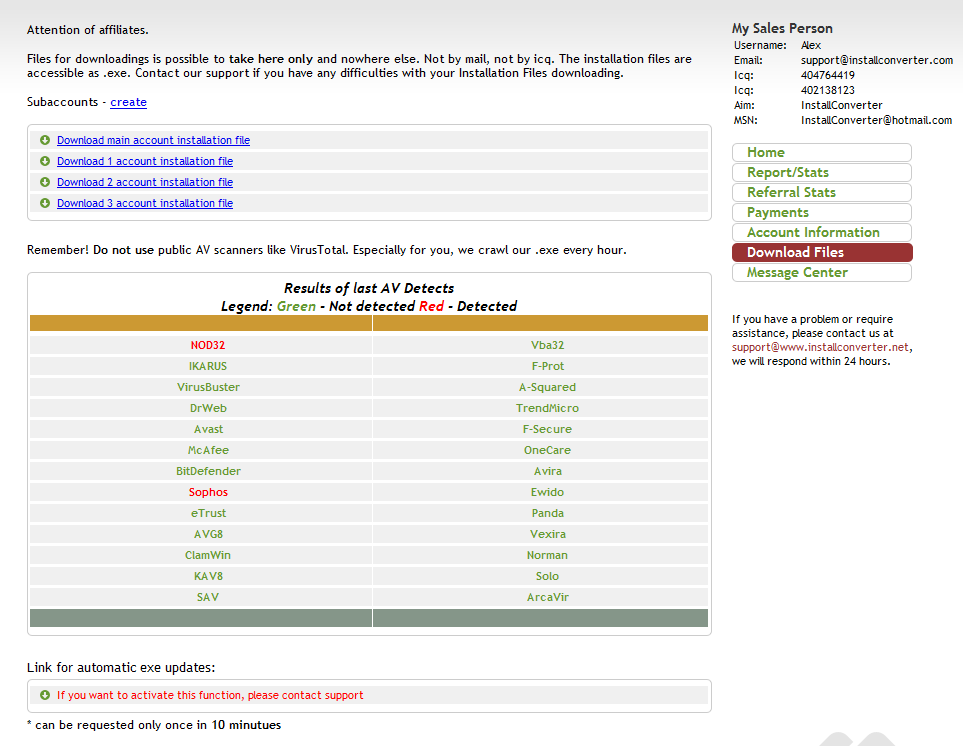This screenshot has height=746, width=963.
Task: Click the contact support activation notice
Action: coord(210,695)
